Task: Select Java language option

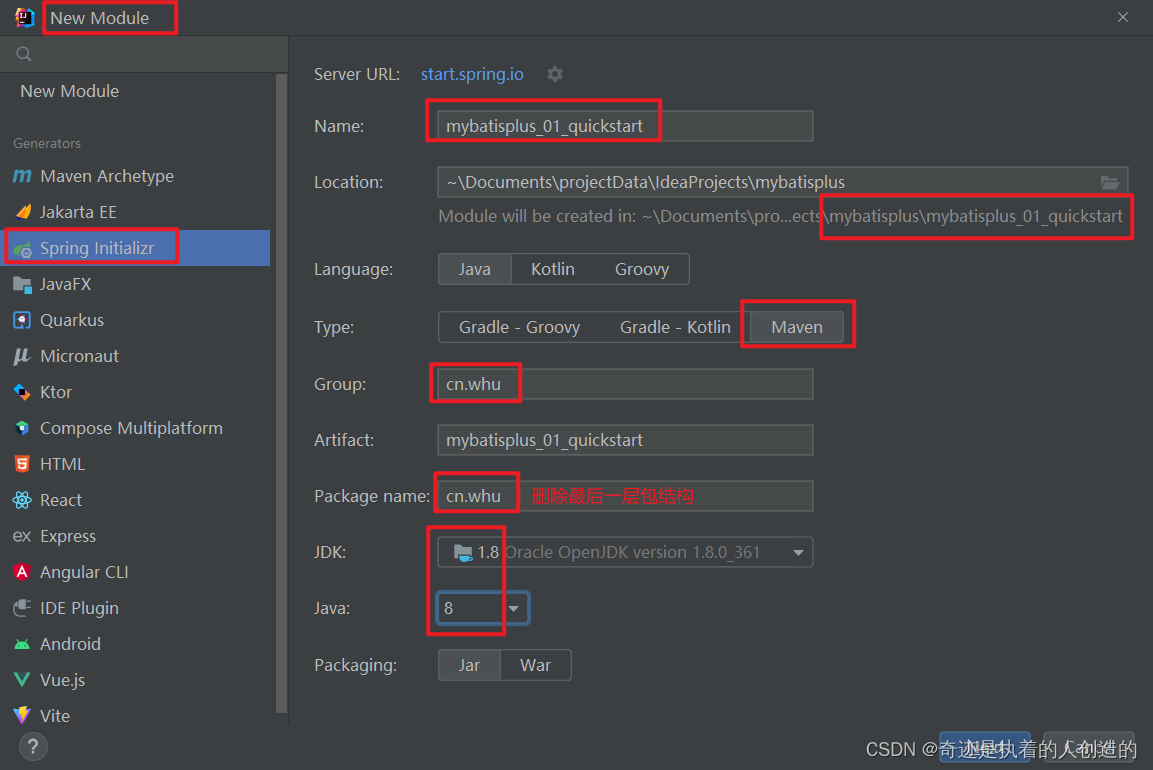Action: pos(474,269)
